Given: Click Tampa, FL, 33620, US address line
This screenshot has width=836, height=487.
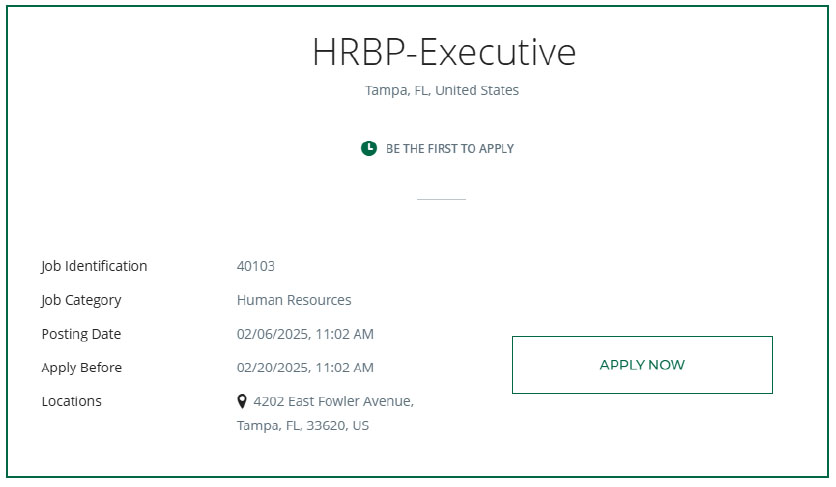Looking at the screenshot, I should [x=303, y=426].
